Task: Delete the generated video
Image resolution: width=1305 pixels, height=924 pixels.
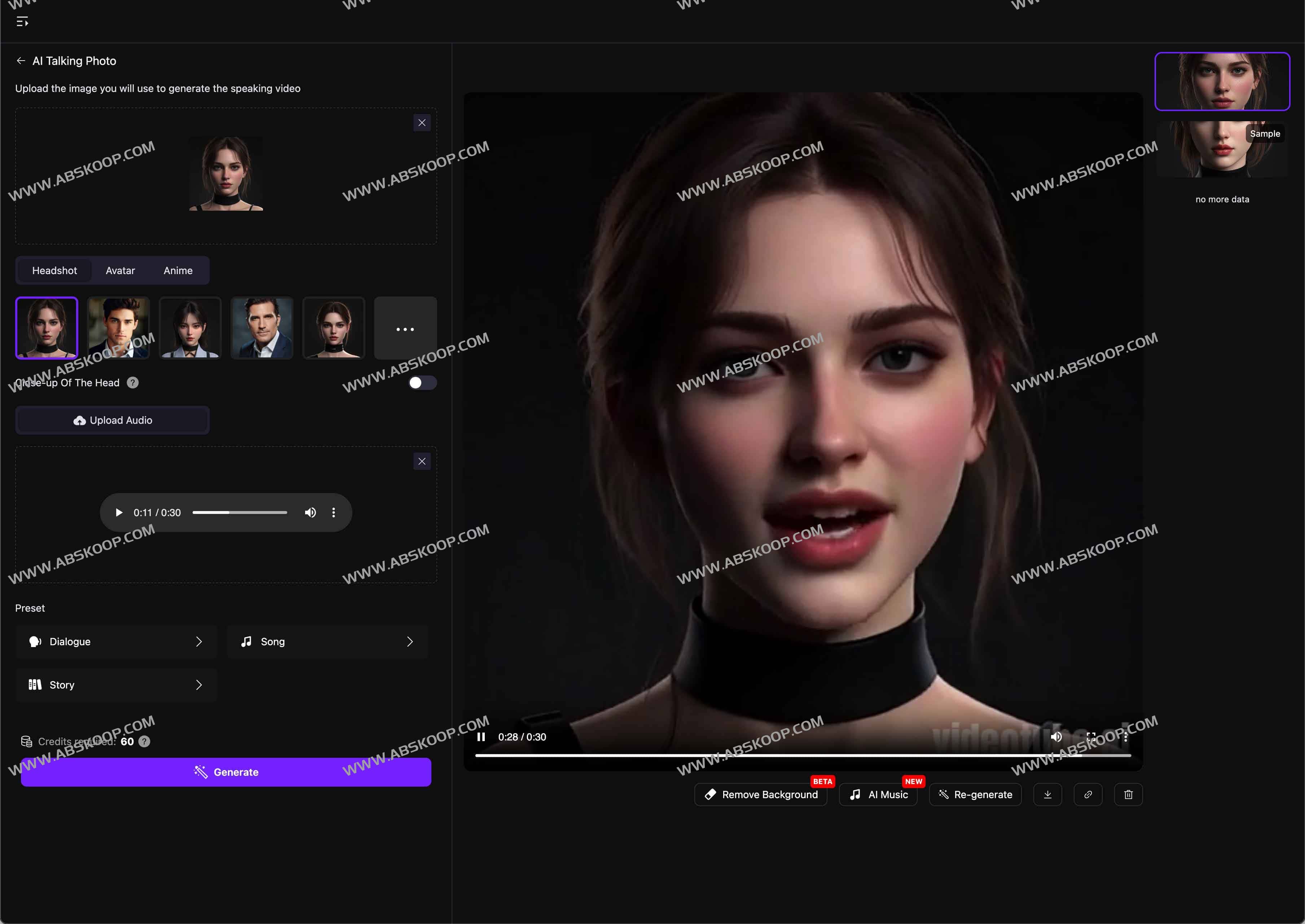Action: tap(1129, 794)
